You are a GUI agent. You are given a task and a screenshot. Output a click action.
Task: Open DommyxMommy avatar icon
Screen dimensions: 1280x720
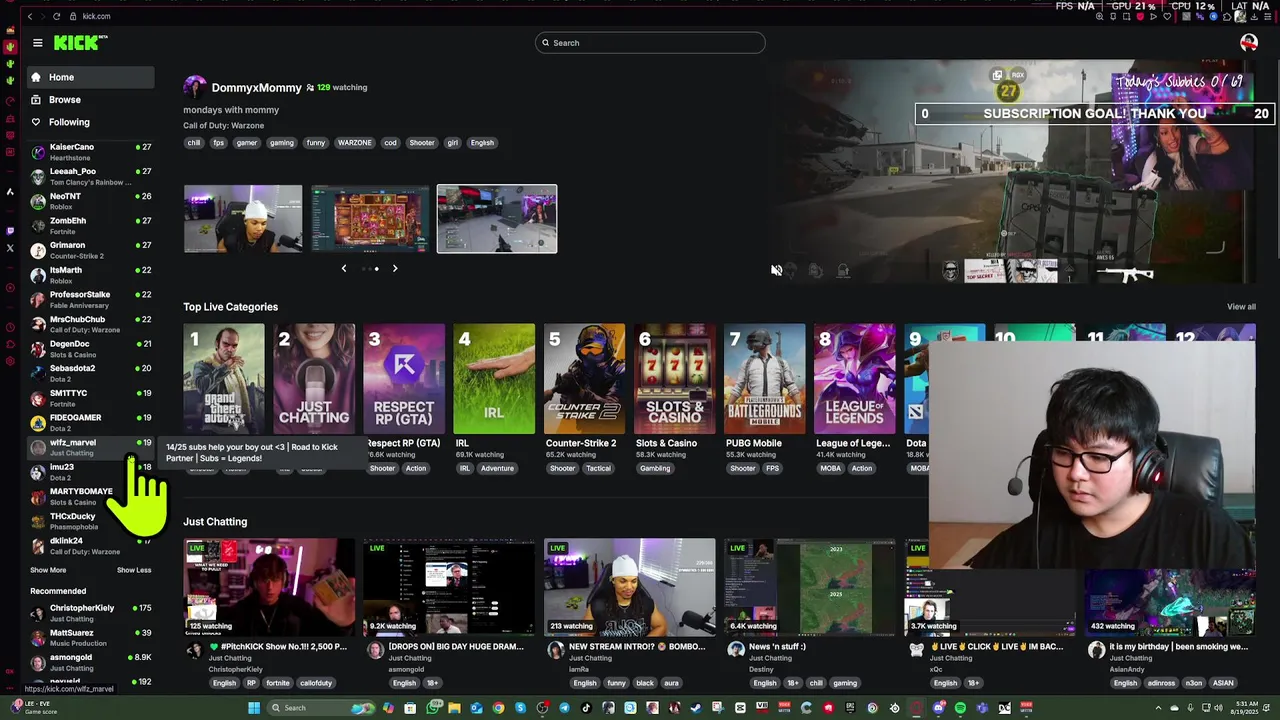195,87
